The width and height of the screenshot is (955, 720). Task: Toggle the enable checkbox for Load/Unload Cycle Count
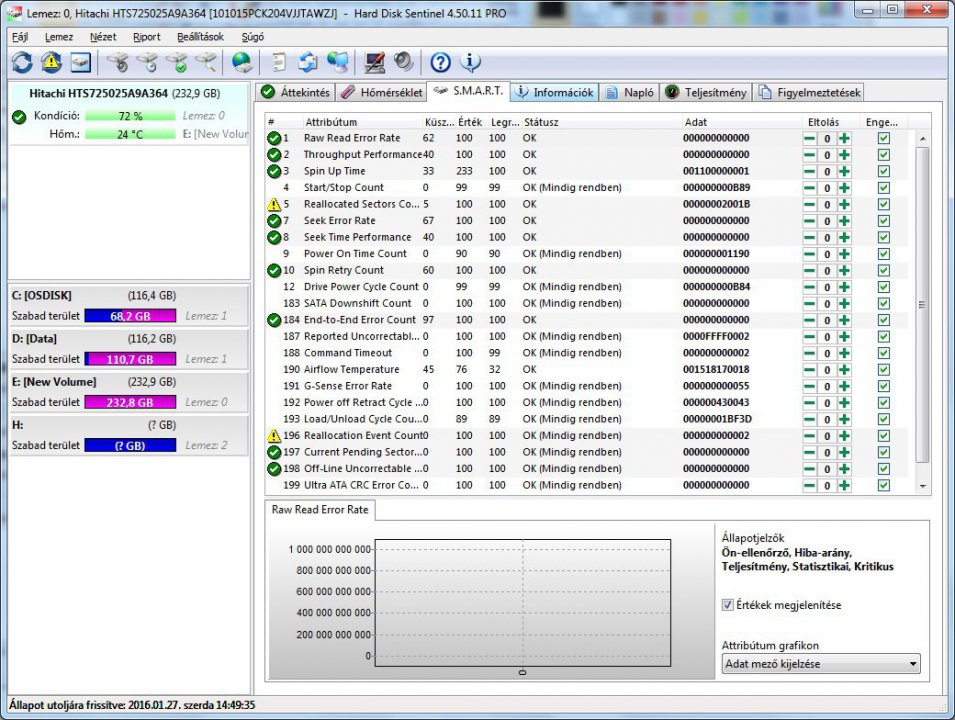click(884, 419)
